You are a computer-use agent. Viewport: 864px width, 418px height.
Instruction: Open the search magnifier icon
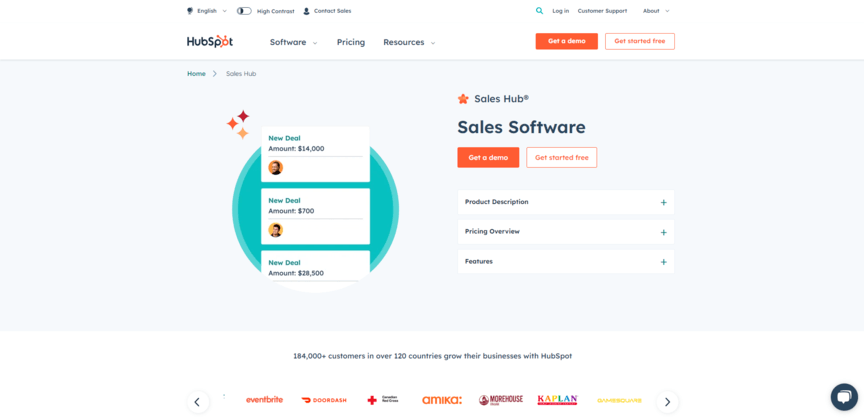(539, 11)
